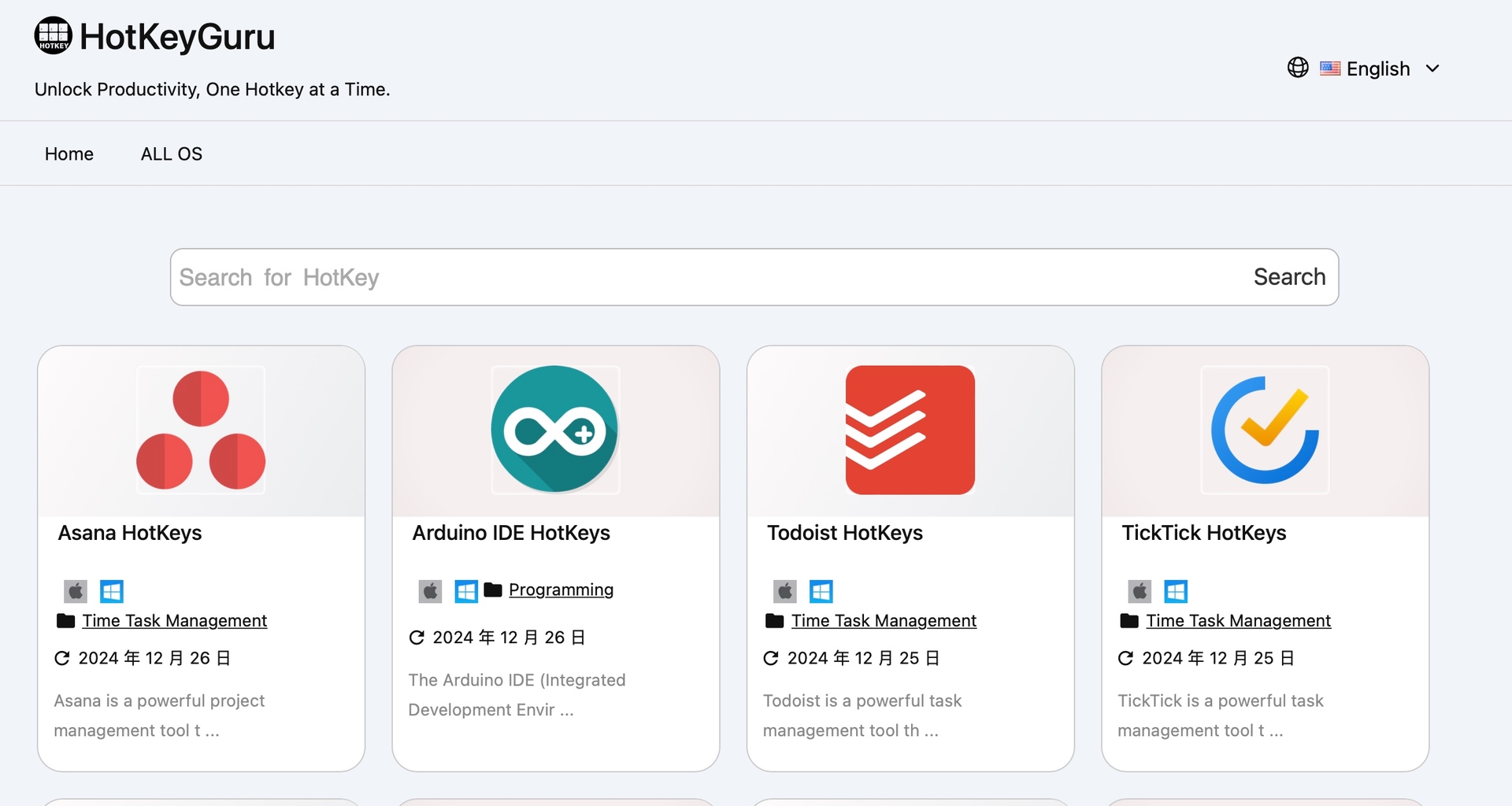Image resolution: width=1512 pixels, height=806 pixels.
Task: Click the globe language icon
Action: (x=1298, y=68)
